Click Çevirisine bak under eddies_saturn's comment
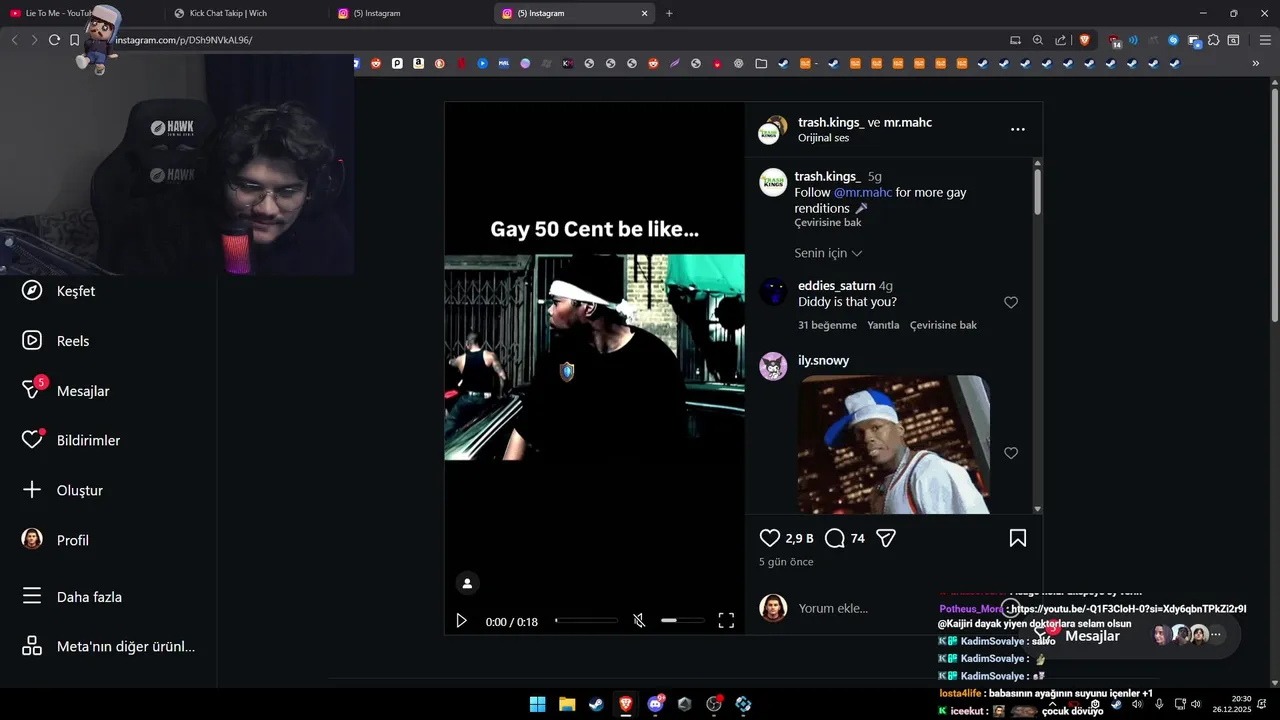 click(x=943, y=325)
